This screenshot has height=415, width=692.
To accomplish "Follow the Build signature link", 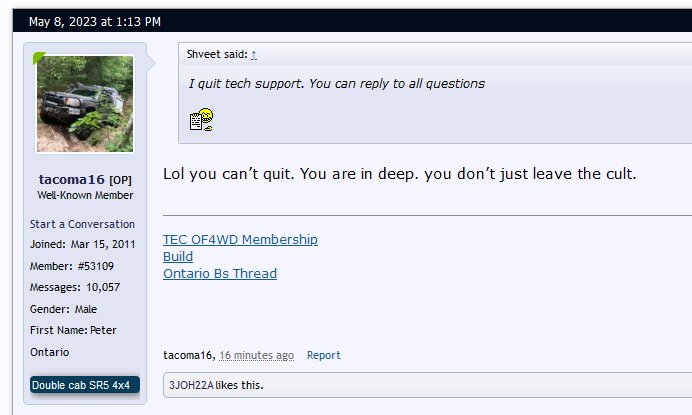I will [x=178, y=257].
